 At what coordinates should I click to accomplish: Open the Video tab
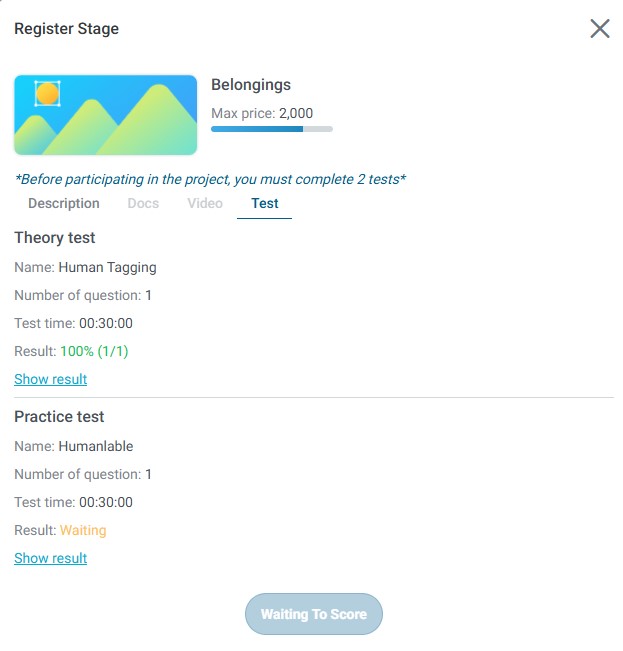click(x=205, y=203)
